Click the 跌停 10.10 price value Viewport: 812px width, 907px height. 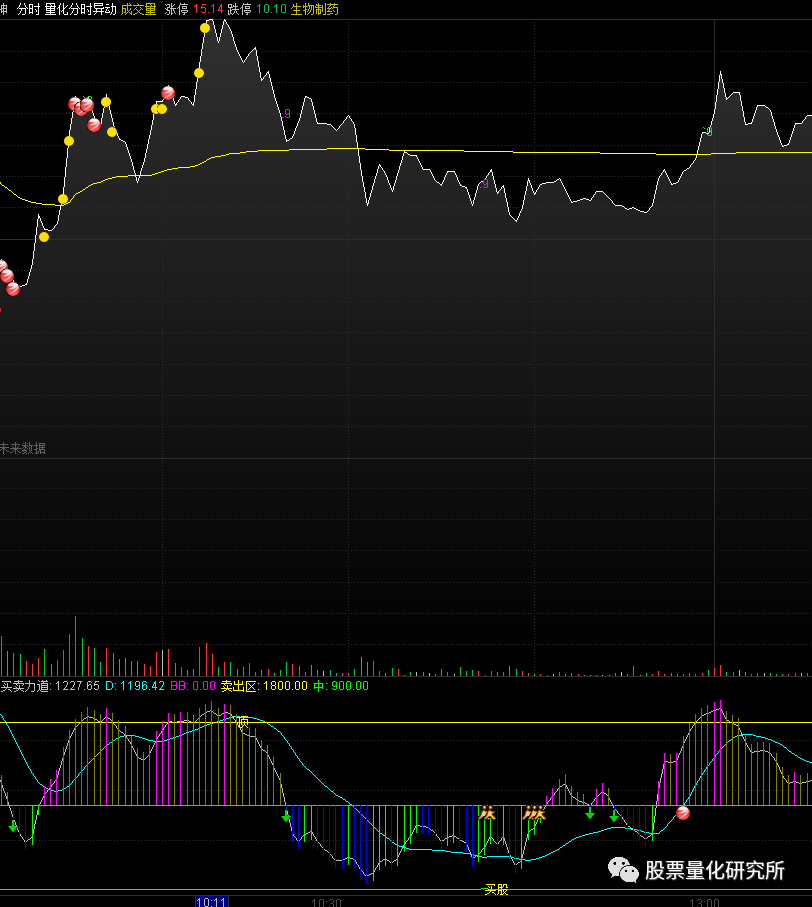point(257,9)
